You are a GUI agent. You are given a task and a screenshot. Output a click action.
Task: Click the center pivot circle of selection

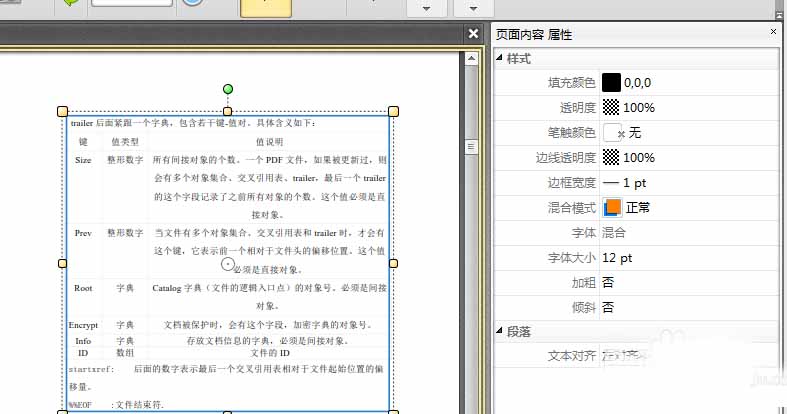tap(227, 264)
